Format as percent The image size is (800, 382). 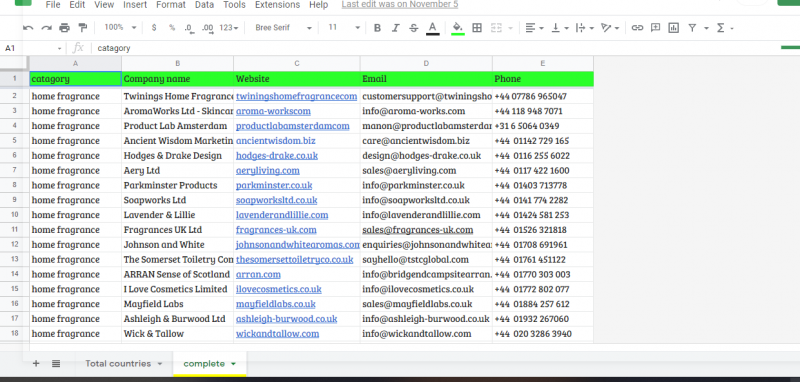[172, 28]
